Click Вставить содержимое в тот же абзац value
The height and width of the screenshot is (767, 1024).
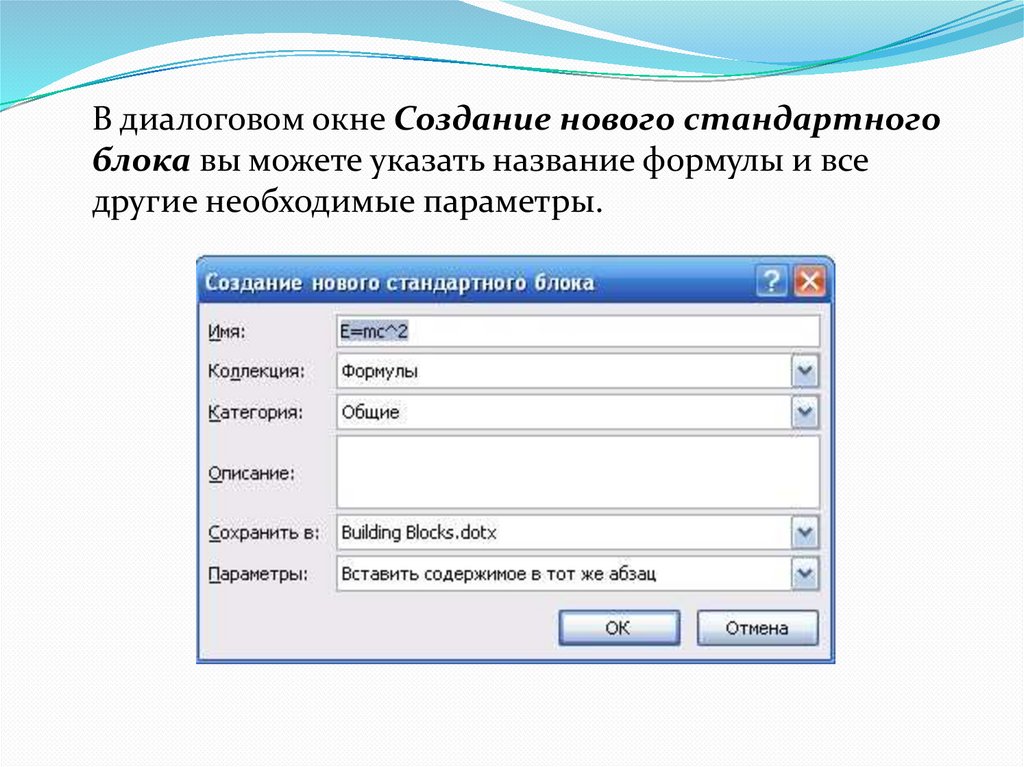498,574
